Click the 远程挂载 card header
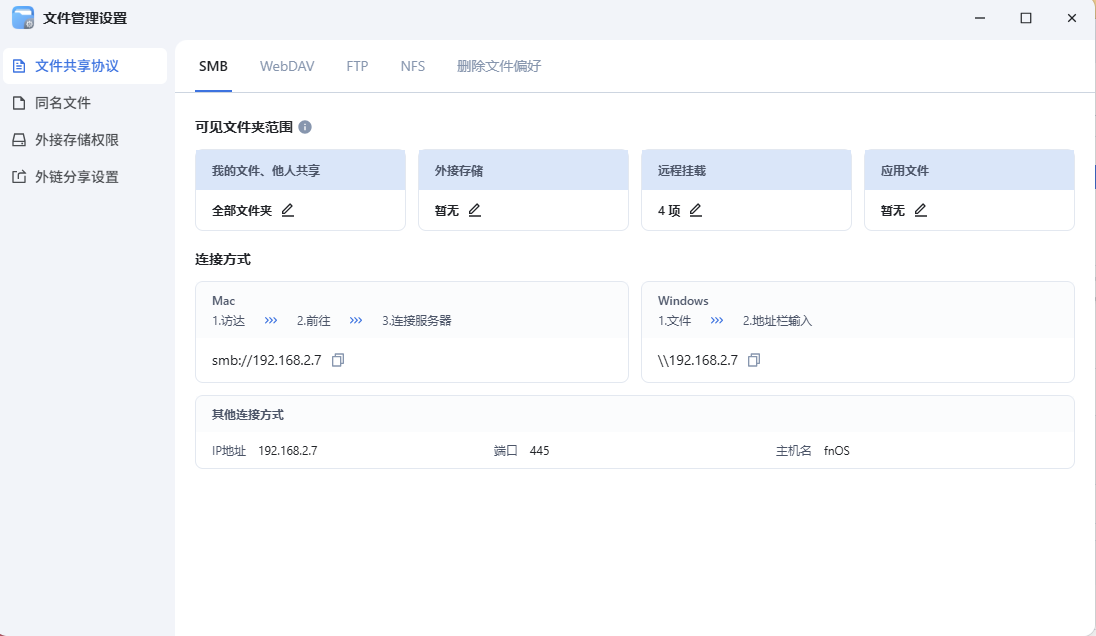The height and width of the screenshot is (636, 1096). [x=747, y=170]
